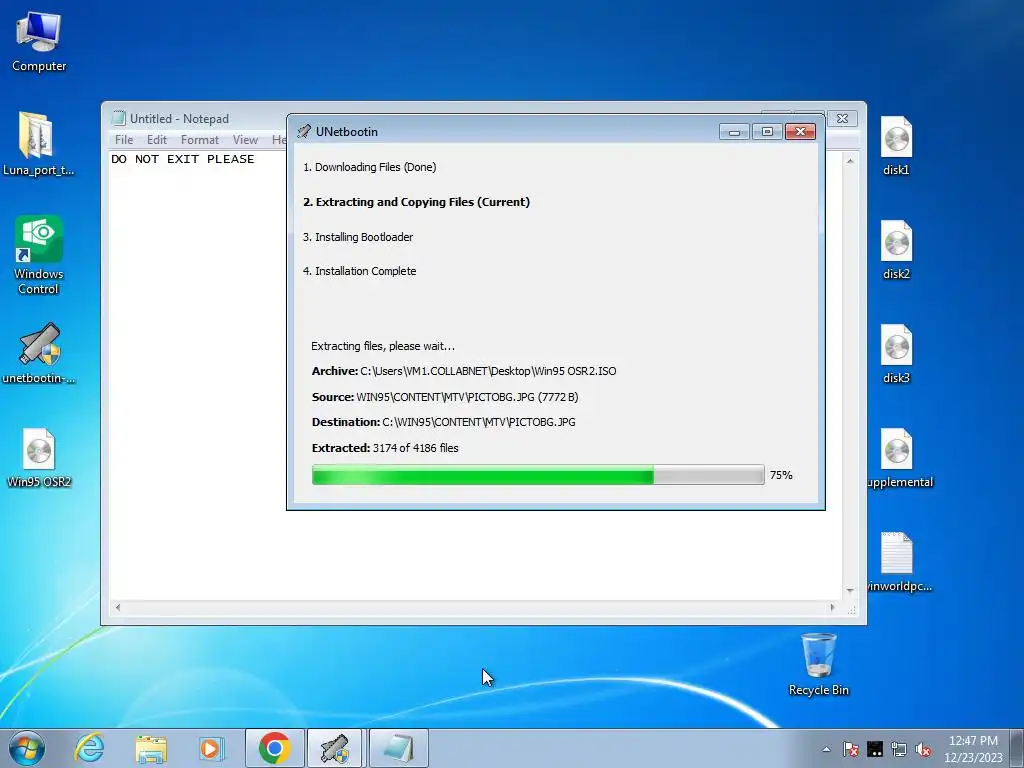
Task: Open Notepad Format menu
Action: (200, 140)
